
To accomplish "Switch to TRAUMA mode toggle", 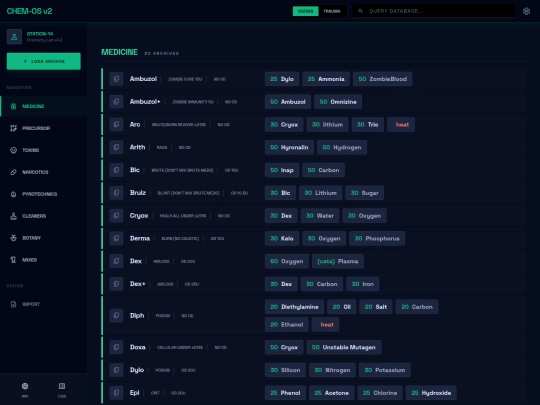I will pos(332,11).
